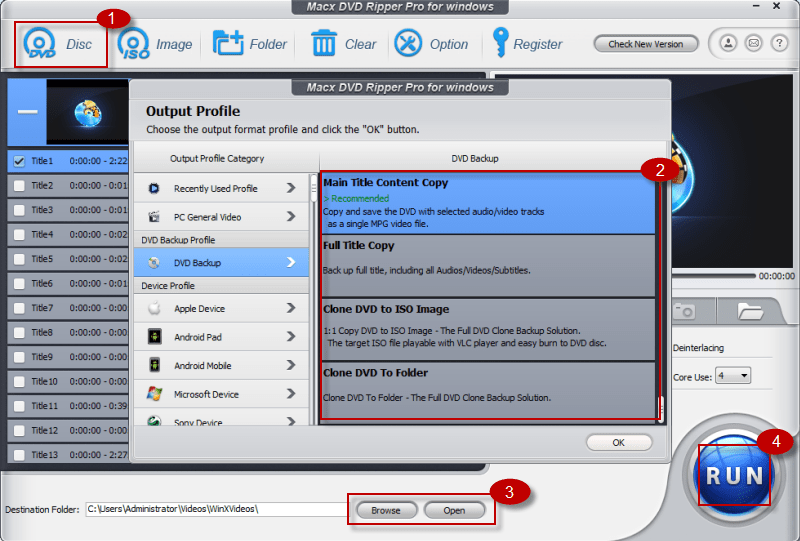Check the Title8 checkbox

coord(19,333)
